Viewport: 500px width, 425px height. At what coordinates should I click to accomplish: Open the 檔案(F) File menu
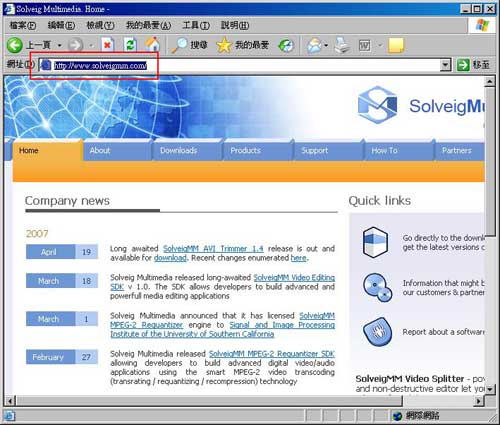point(23,25)
